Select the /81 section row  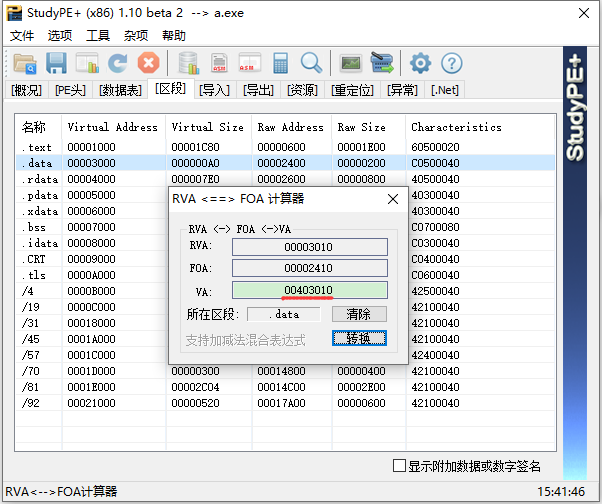click(285, 387)
